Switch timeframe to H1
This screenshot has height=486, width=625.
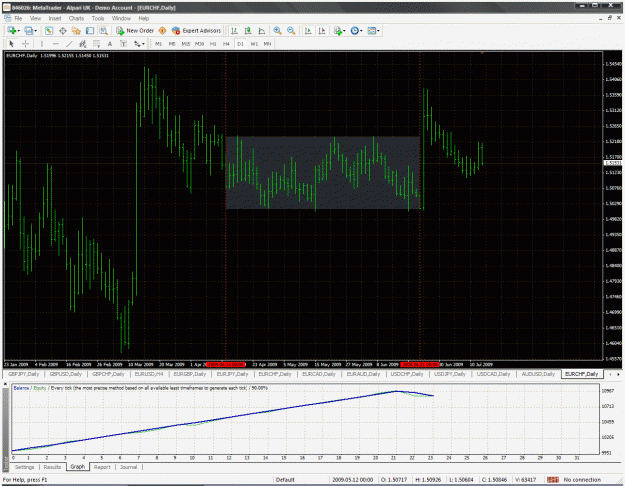pyautogui.click(x=213, y=44)
